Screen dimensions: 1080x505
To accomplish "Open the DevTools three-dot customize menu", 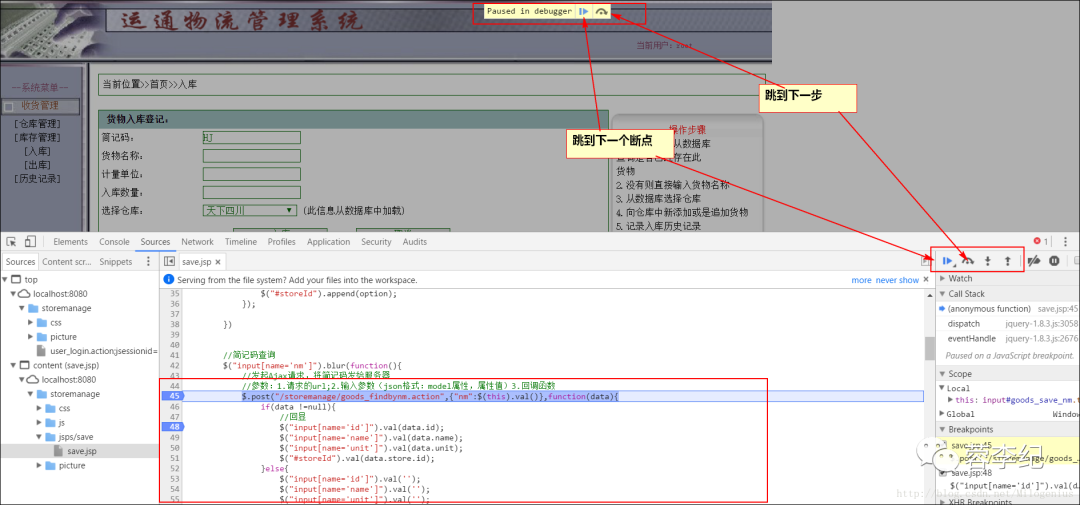I will click(1066, 241).
